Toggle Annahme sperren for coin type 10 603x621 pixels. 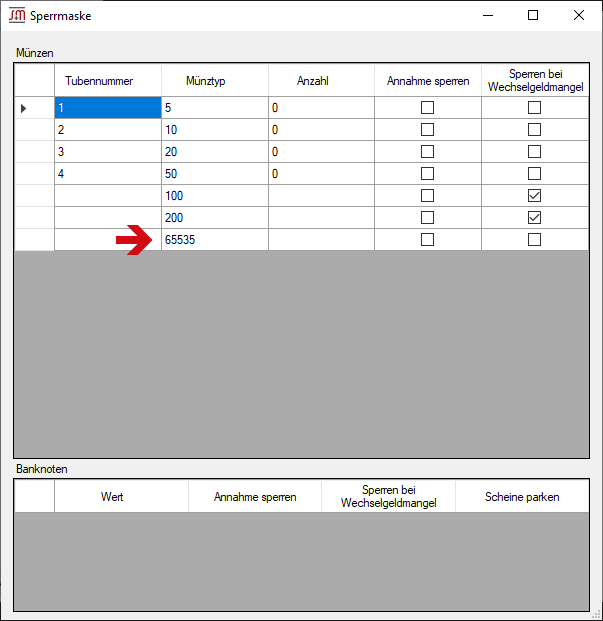click(x=427, y=130)
